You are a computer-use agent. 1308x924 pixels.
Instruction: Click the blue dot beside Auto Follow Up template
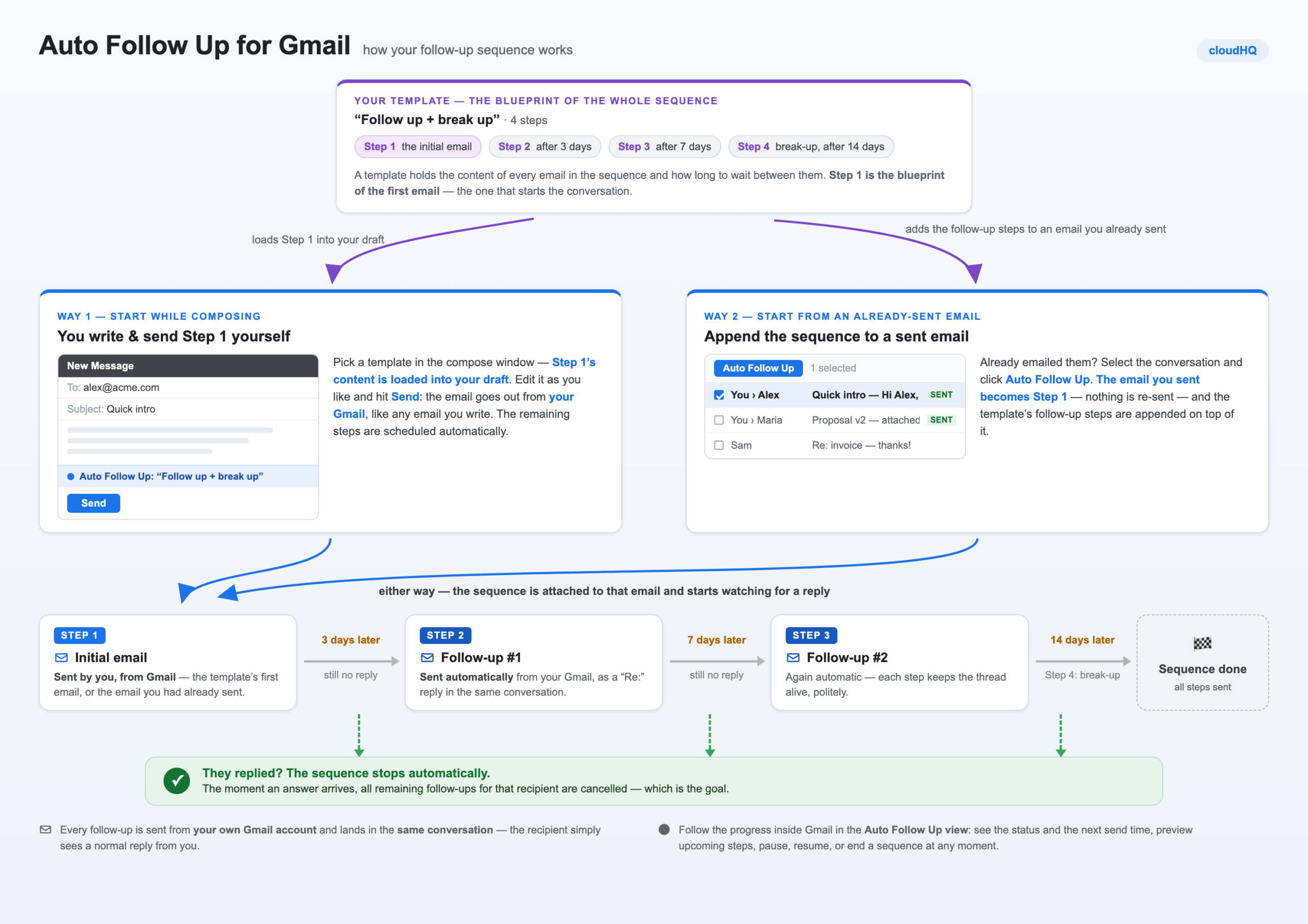tap(71, 476)
